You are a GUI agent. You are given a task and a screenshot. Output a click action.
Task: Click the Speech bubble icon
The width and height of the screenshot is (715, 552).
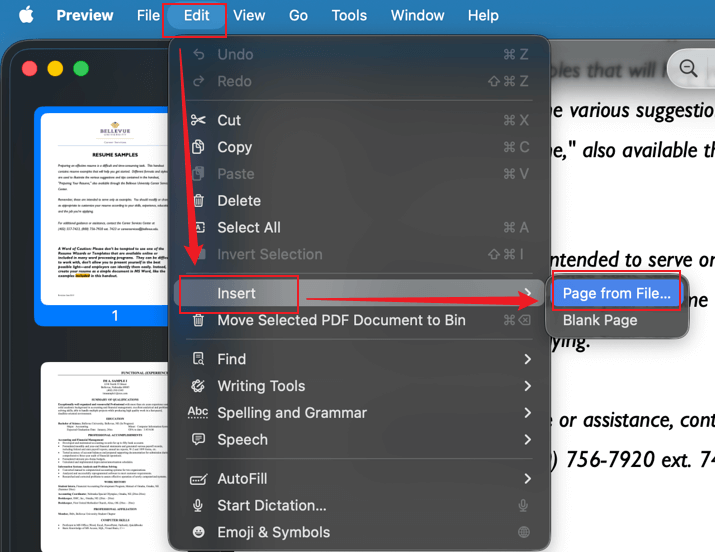[x=198, y=439]
